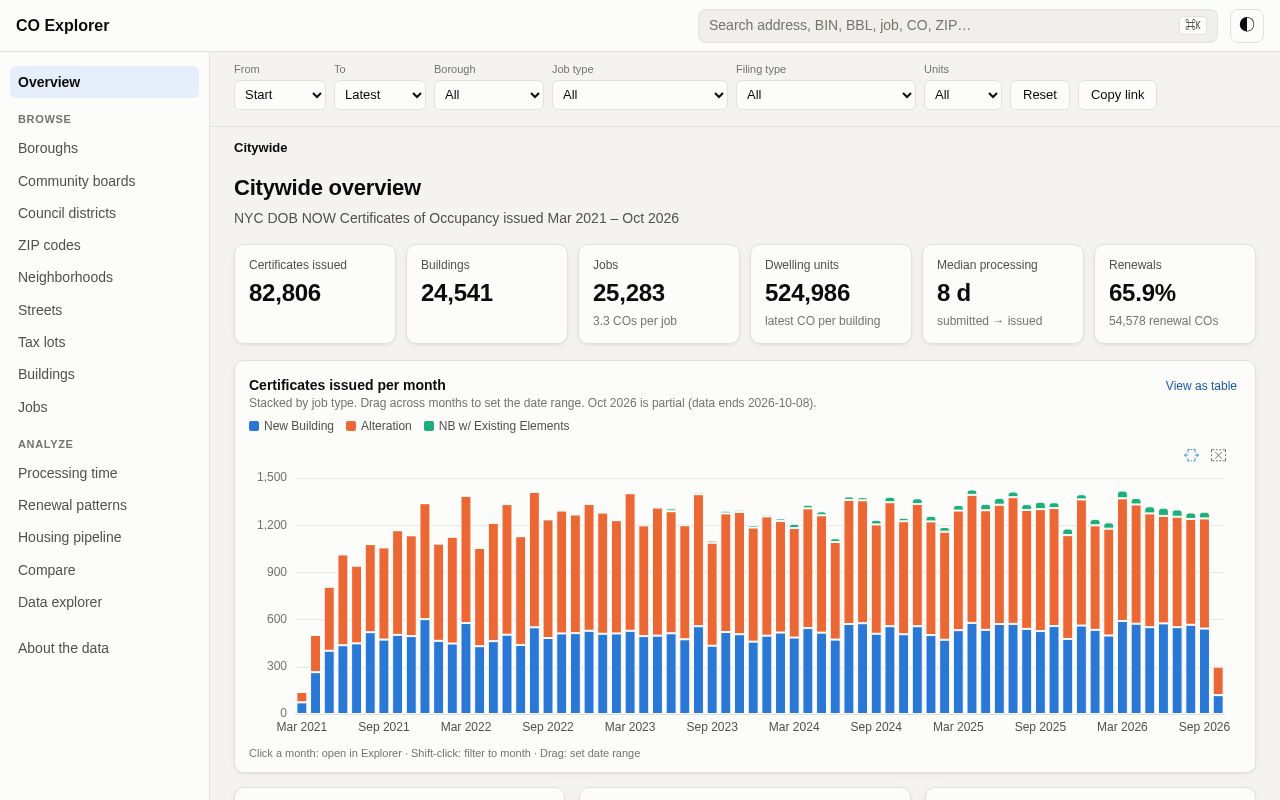Go to Boroughs in the sidebar
Image resolution: width=1280 pixels, height=800 pixels.
tap(104, 148)
